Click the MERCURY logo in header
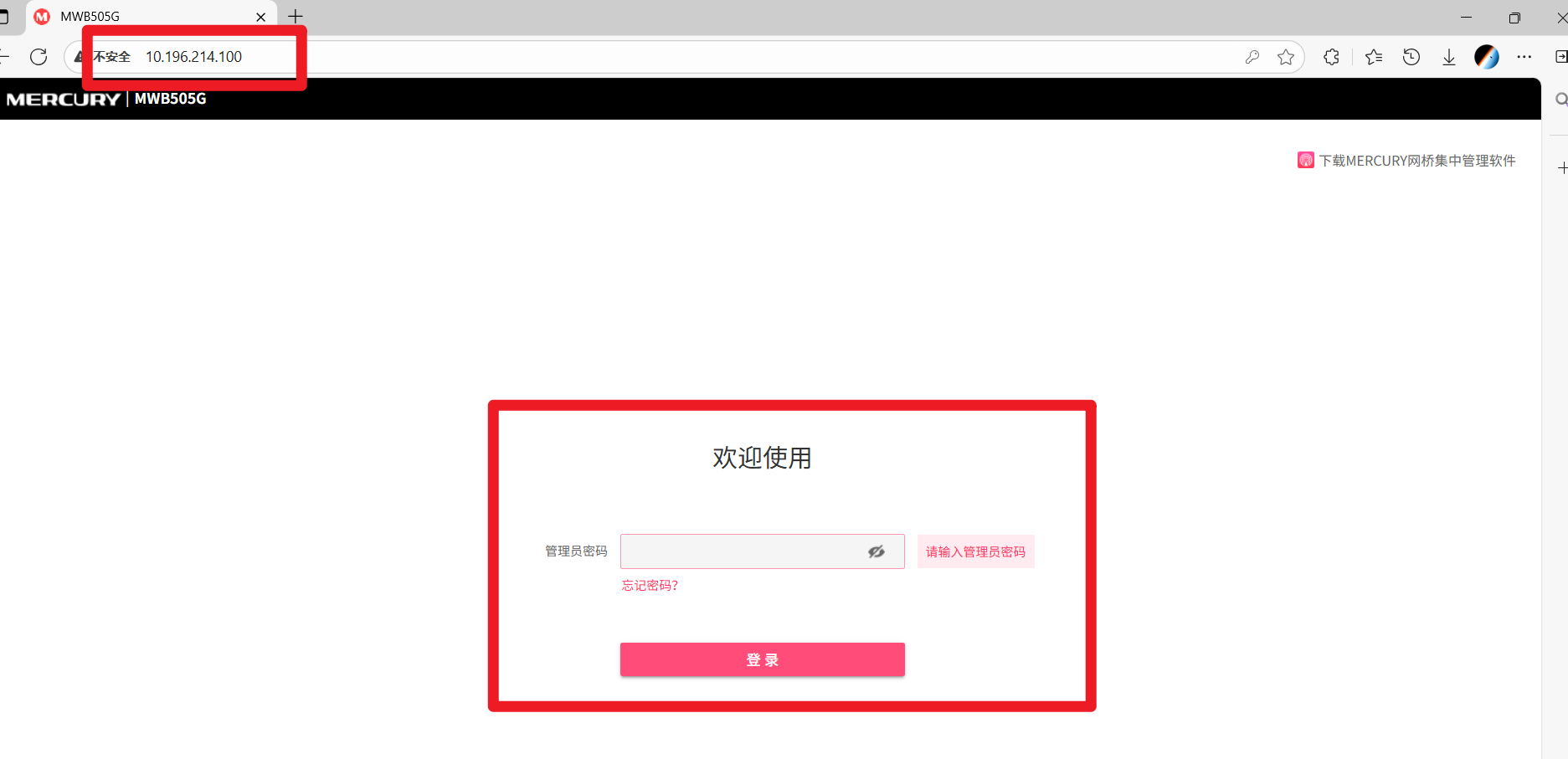This screenshot has width=1568, height=759. (x=64, y=99)
